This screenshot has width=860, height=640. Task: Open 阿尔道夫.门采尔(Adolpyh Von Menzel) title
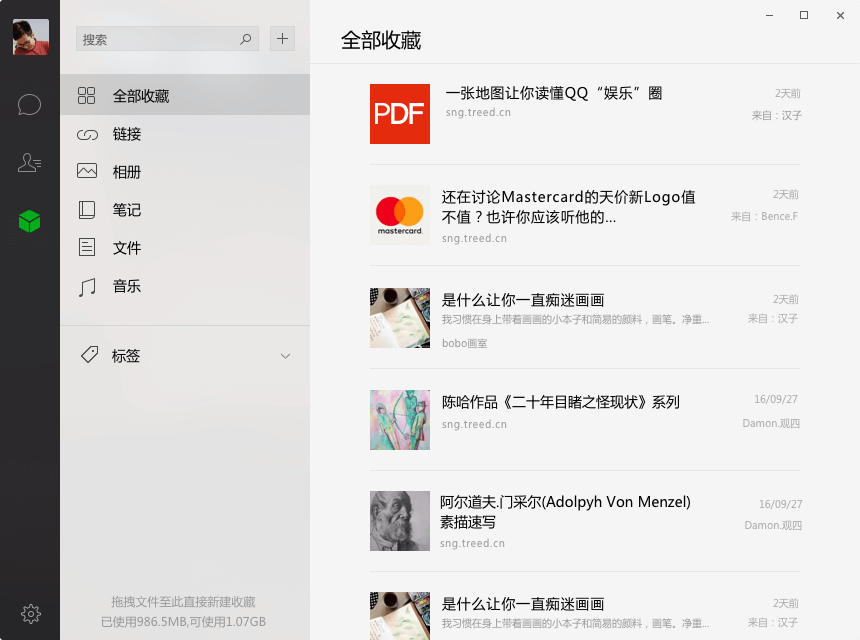click(565, 512)
